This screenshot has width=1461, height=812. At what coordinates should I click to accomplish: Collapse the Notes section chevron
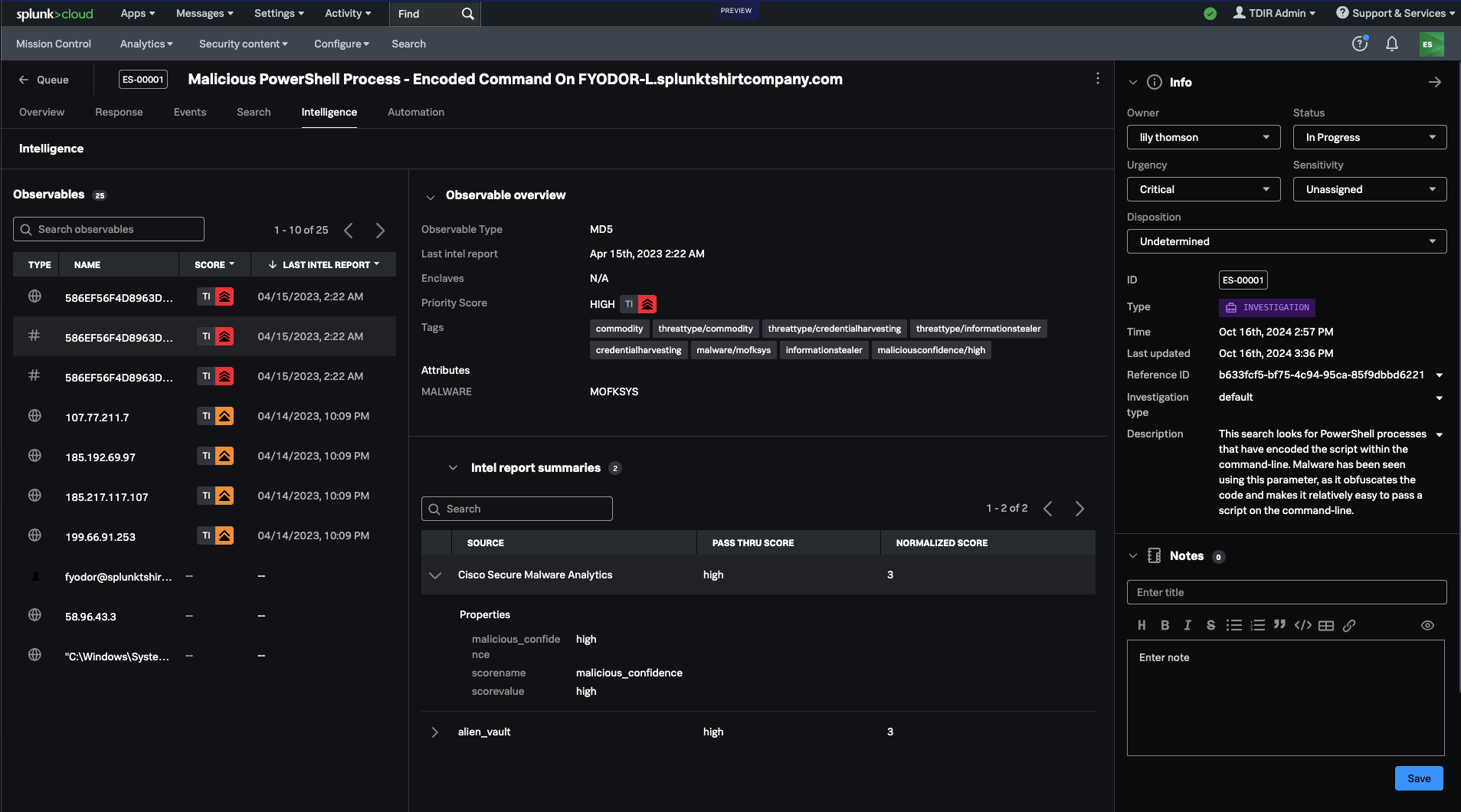1133,555
